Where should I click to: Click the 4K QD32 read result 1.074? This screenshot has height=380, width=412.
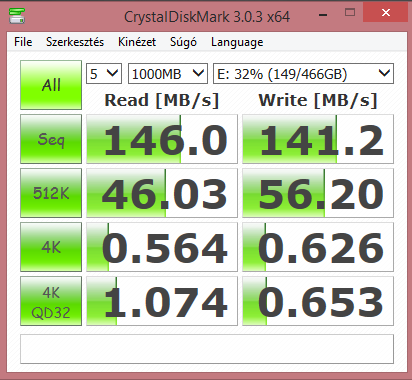click(162, 301)
